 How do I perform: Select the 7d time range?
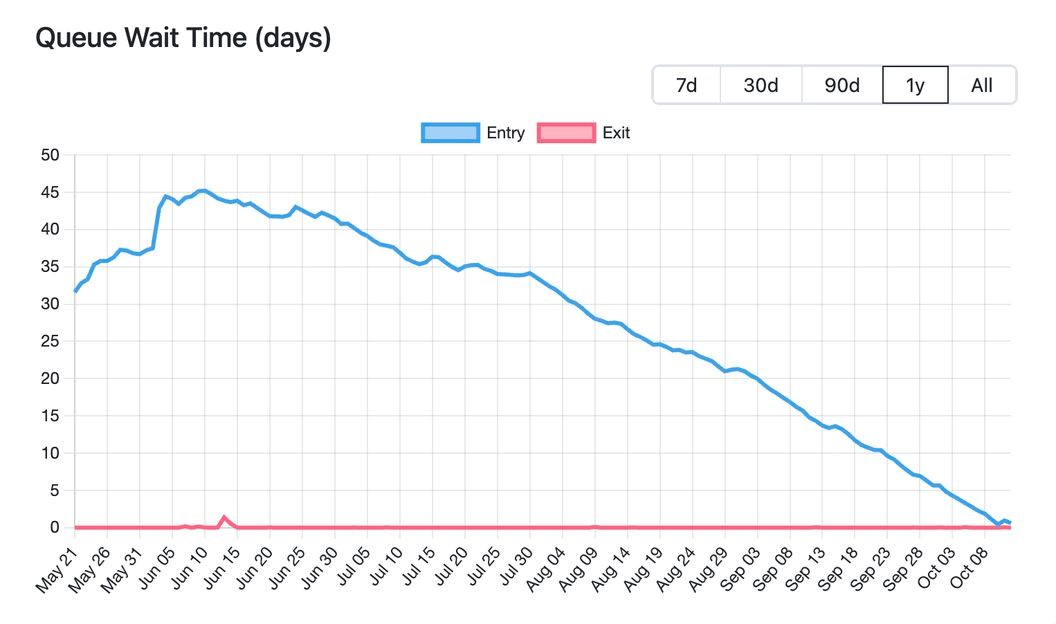pyautogui.click(x=686, y=85)
